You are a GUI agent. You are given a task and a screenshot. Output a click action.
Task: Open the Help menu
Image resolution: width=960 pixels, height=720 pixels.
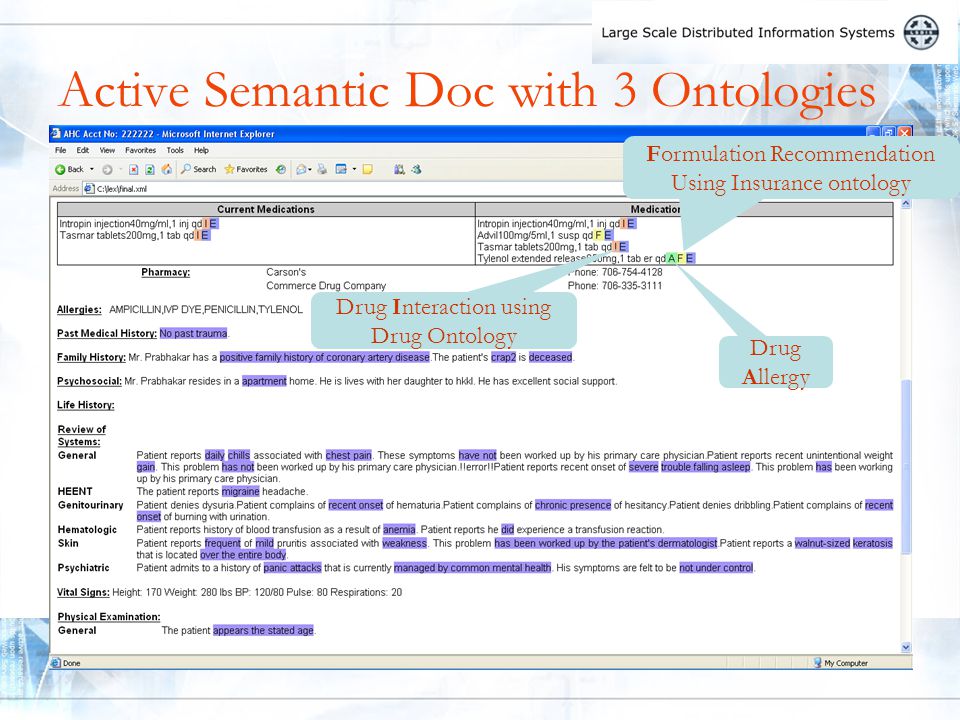tap(201, 150)
